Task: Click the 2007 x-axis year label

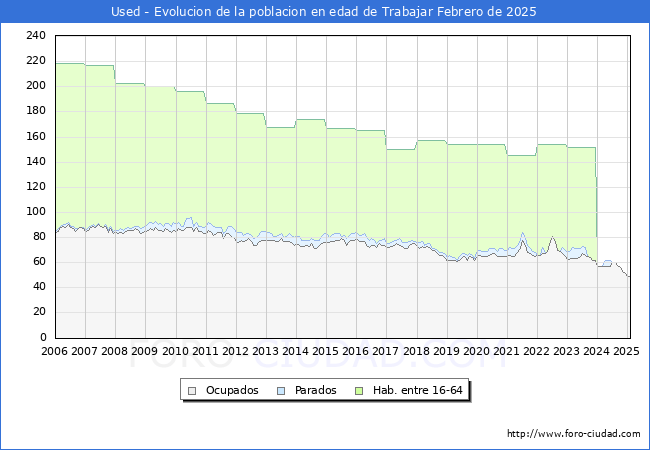Action: click(x=84, y=351)
